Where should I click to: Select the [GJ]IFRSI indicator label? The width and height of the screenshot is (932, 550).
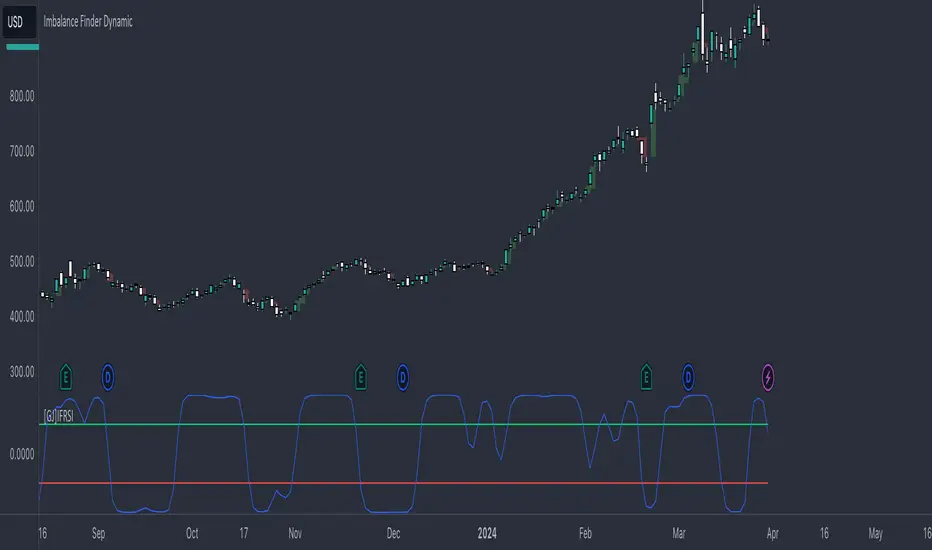(59, 416)
